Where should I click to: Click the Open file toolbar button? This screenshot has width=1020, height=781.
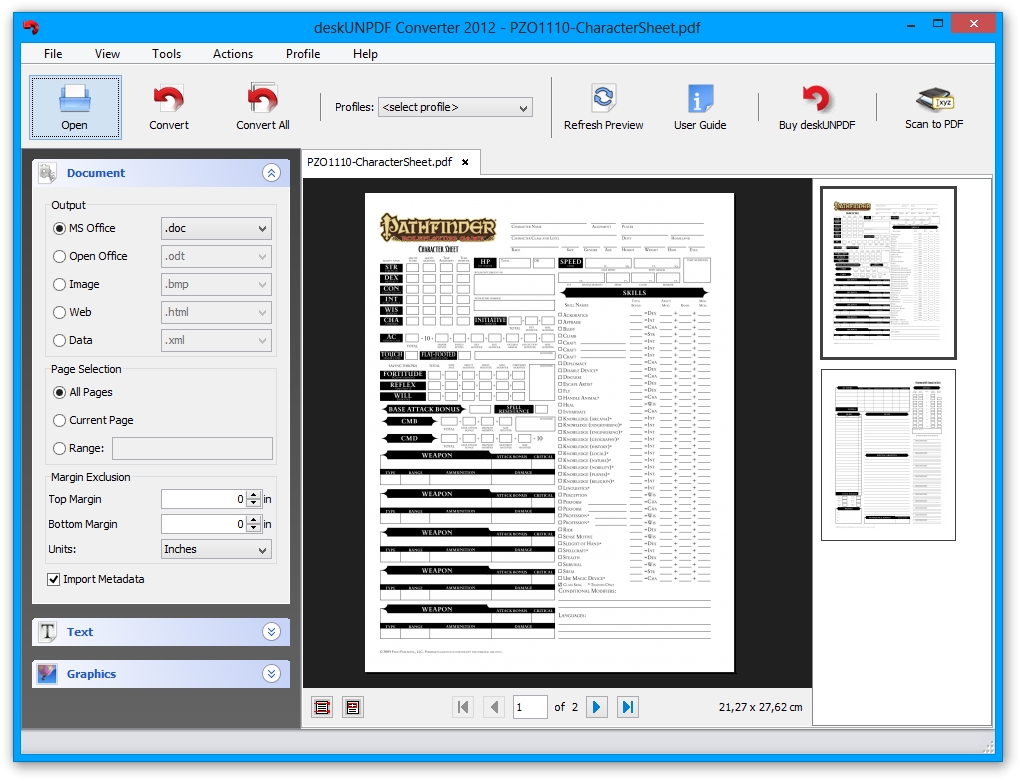click(75, 107)
